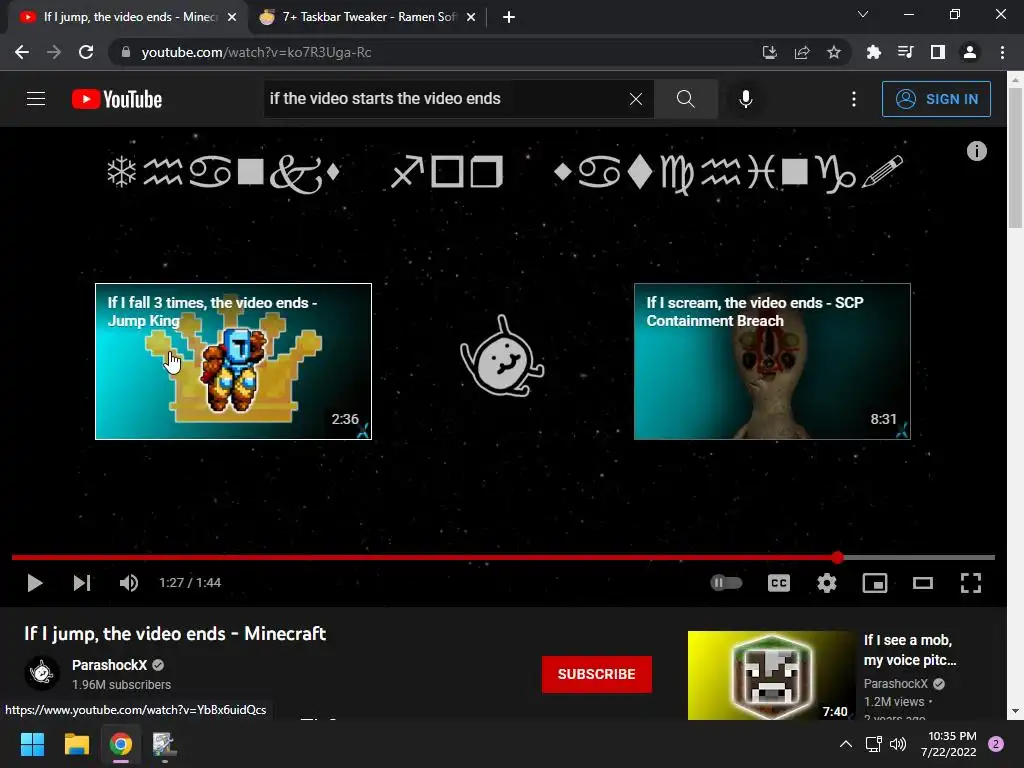Open Windows Start menu

[x=32, y=744]
